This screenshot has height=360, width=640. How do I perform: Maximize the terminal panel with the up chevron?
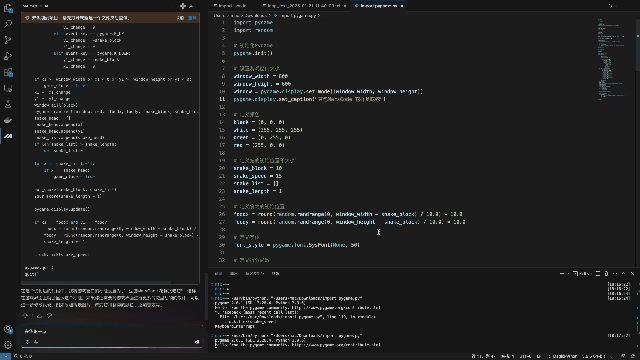pos(624,273)
